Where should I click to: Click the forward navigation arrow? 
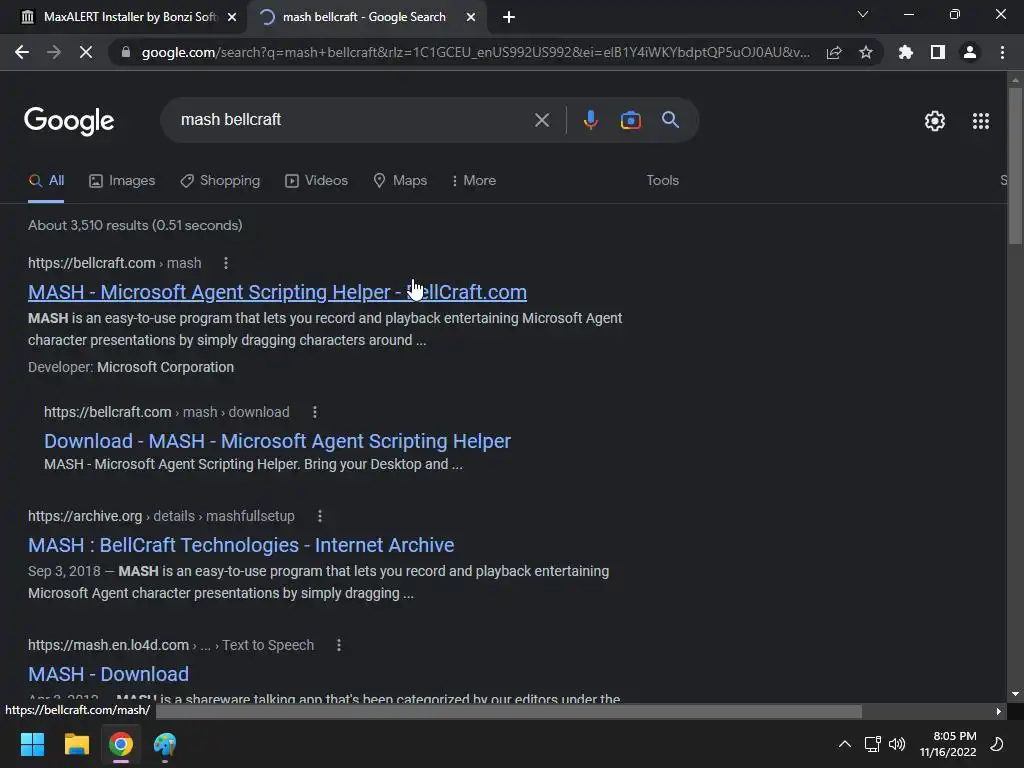(54, 52)
